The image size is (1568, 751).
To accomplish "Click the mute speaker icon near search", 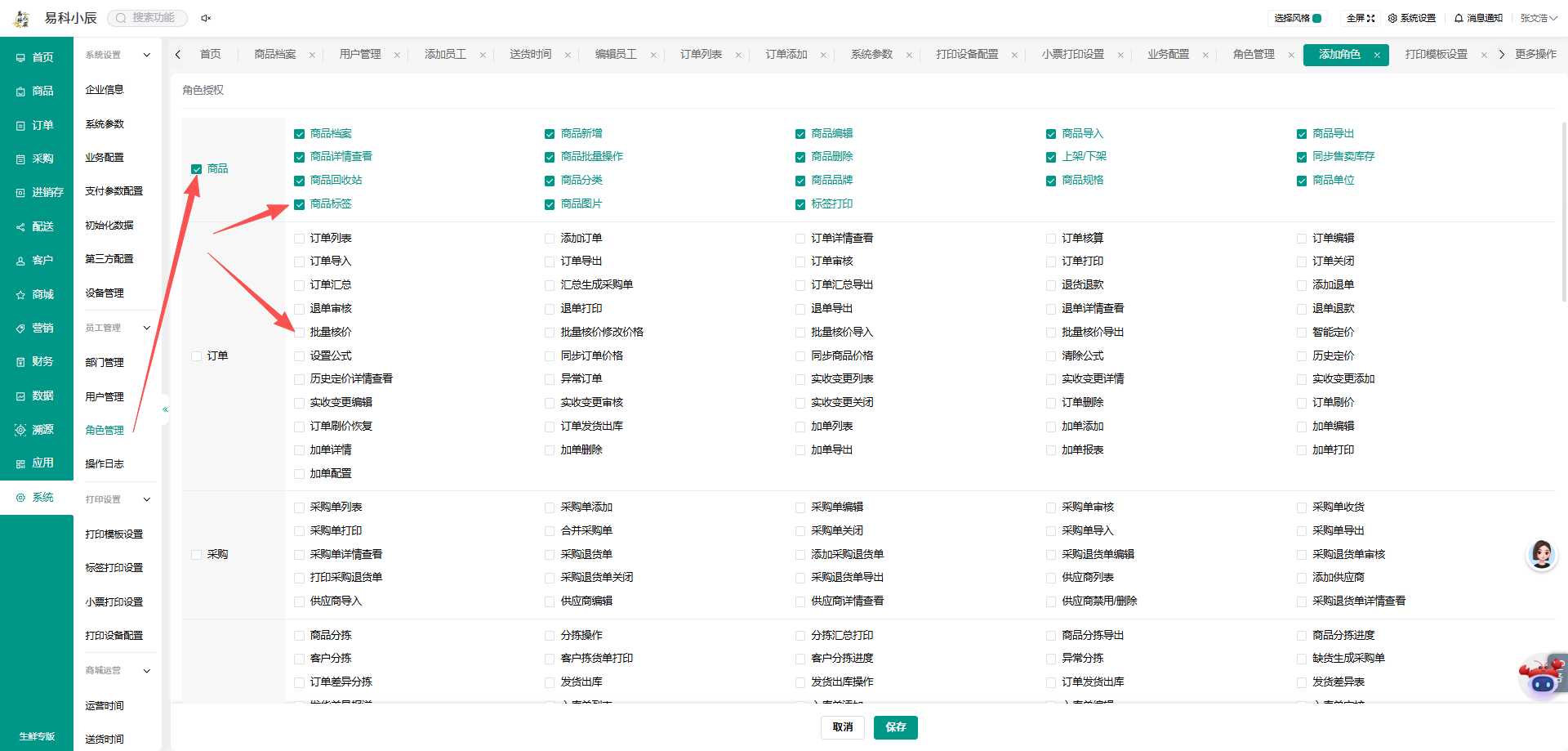I will point(206,18).
